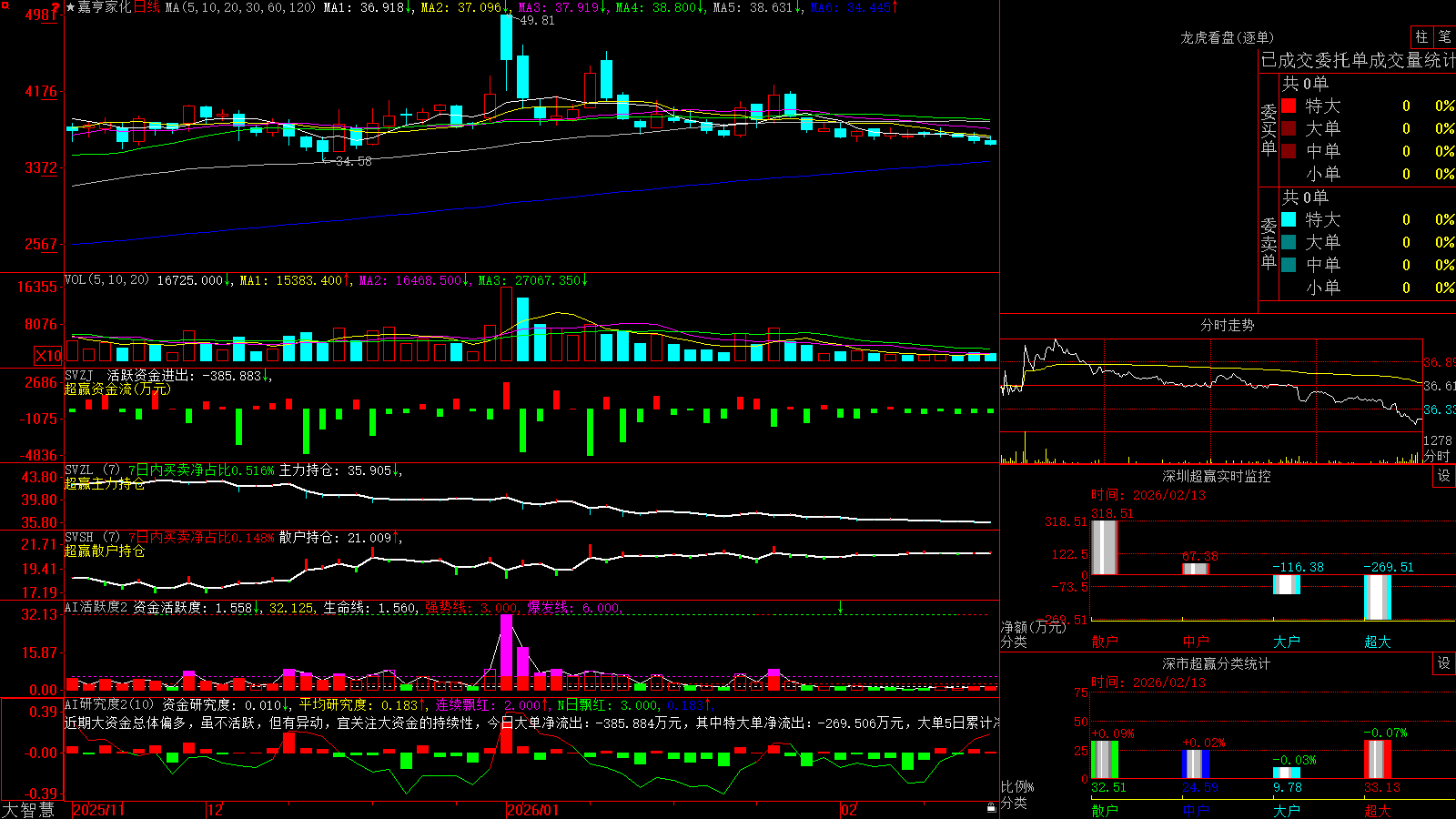Click the MA(5,10,20,30,60,120) indicator parameters
This screenshot has height=819, width=1456.
click(x=240, y=7)
